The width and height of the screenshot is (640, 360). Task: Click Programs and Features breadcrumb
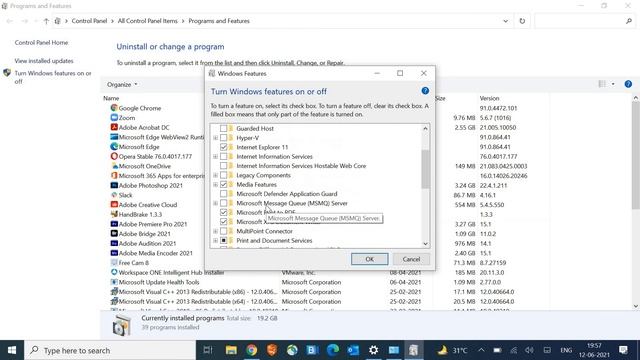tap(219, 21)
